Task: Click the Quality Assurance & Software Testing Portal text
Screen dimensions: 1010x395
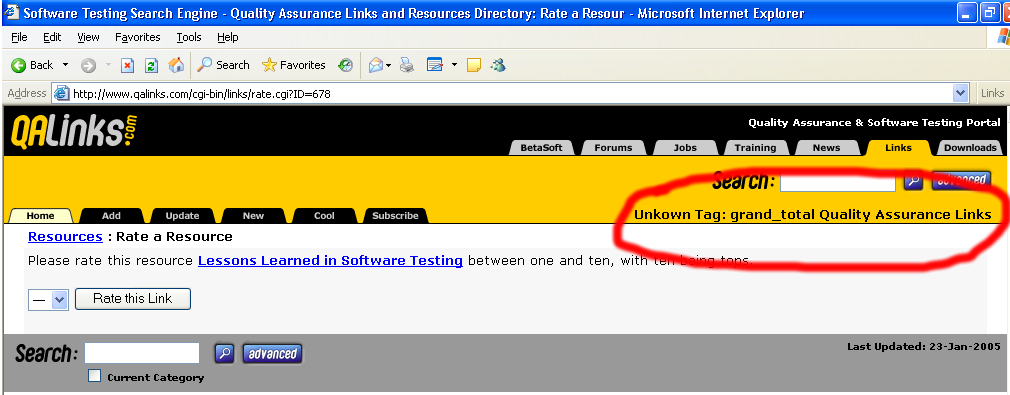Action: coord(874,122)
